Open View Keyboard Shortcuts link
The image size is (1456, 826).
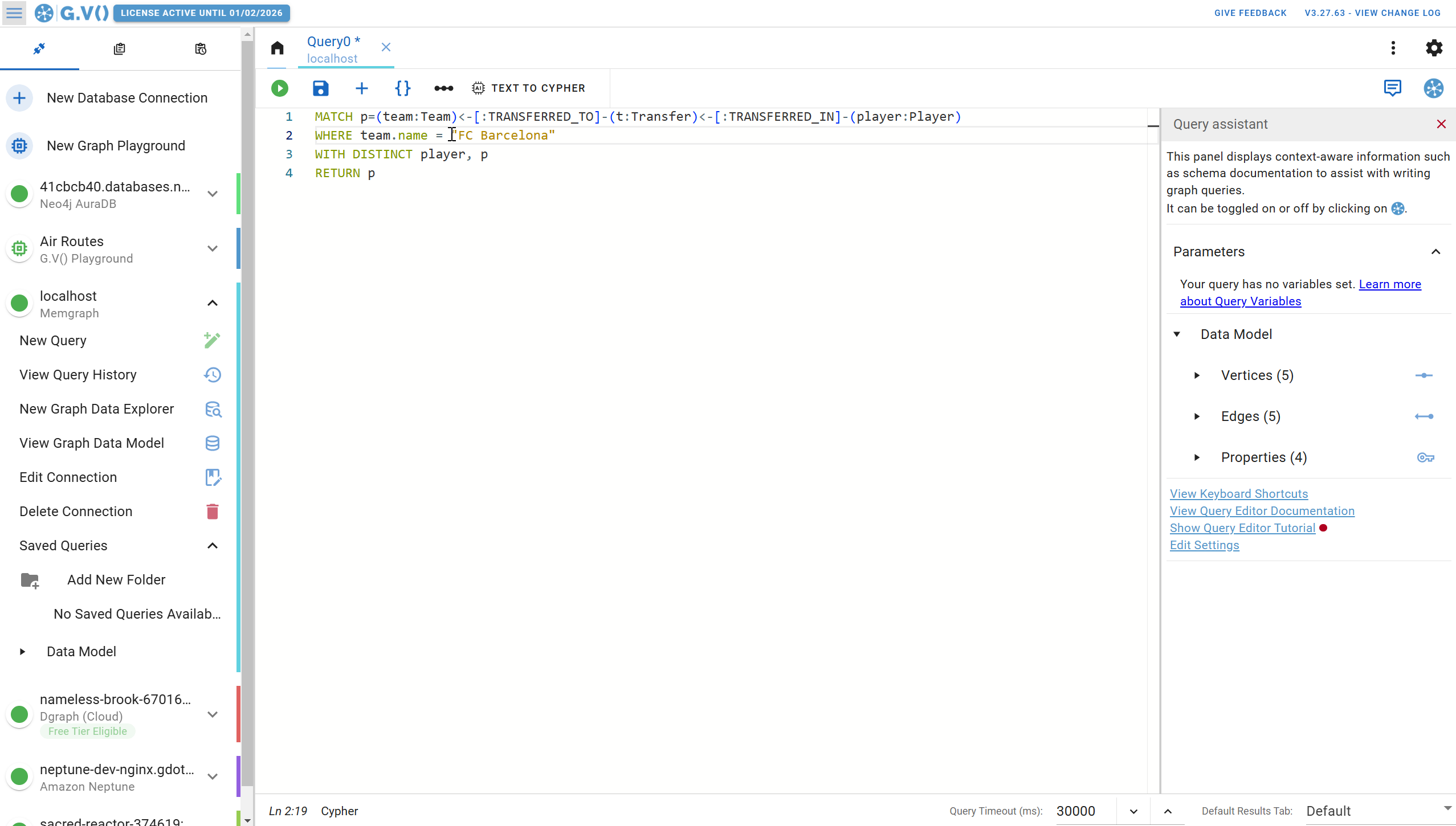(1238, 494)
